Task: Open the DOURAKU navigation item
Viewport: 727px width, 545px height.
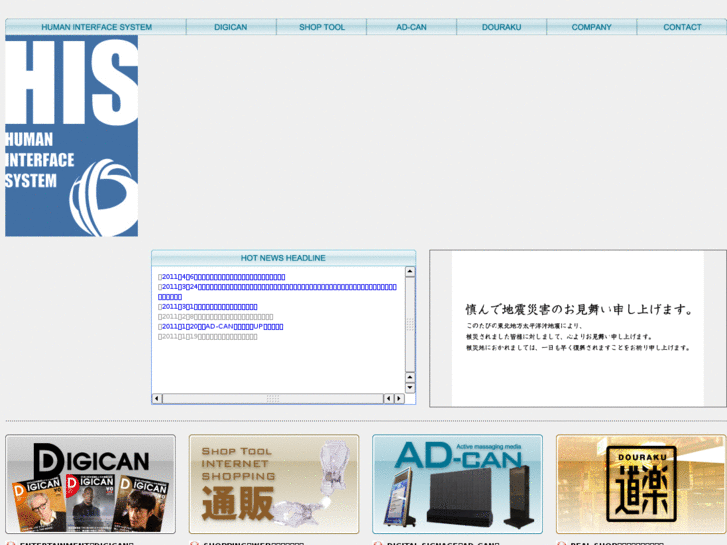Action: [501, 27]
